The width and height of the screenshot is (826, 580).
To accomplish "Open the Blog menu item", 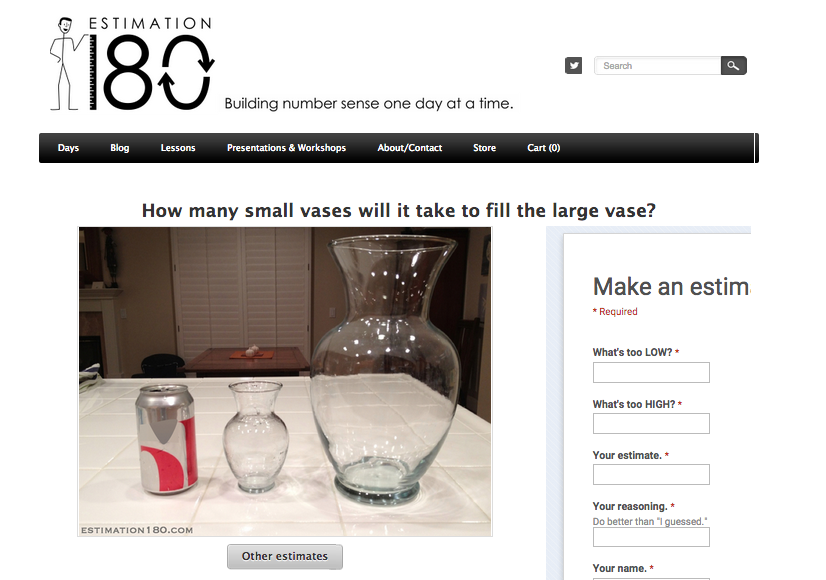I will coord(120,148).
